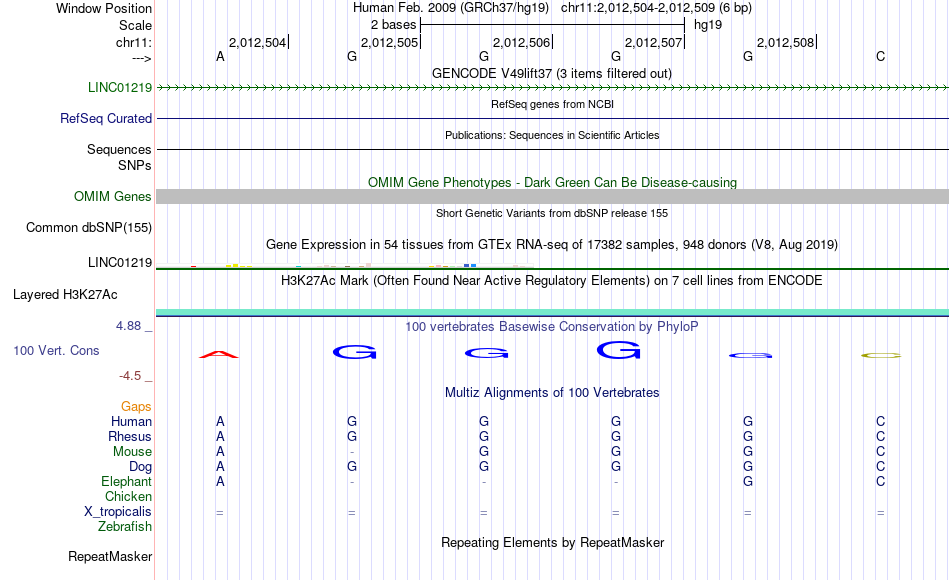
Task: Click reference base C in the base row
Action: coord(880,56)
